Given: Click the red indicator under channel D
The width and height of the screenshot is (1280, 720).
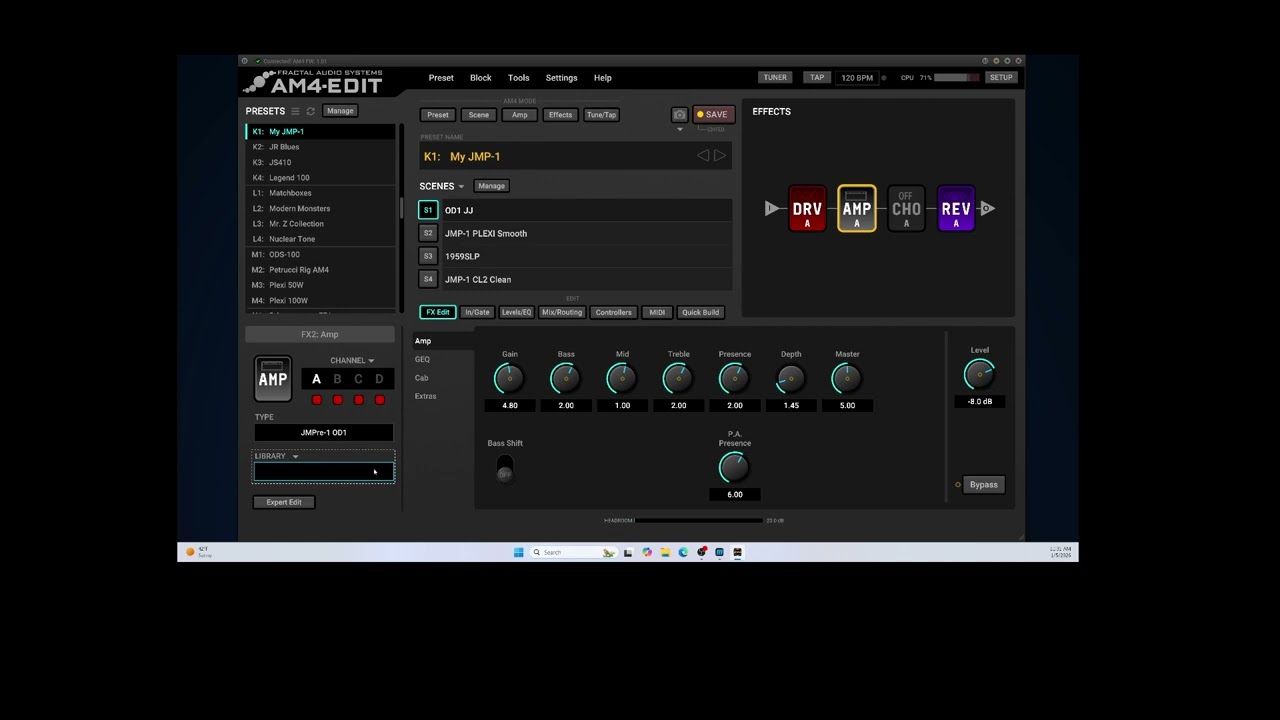Looking at the screenshot, I should 380,400.
